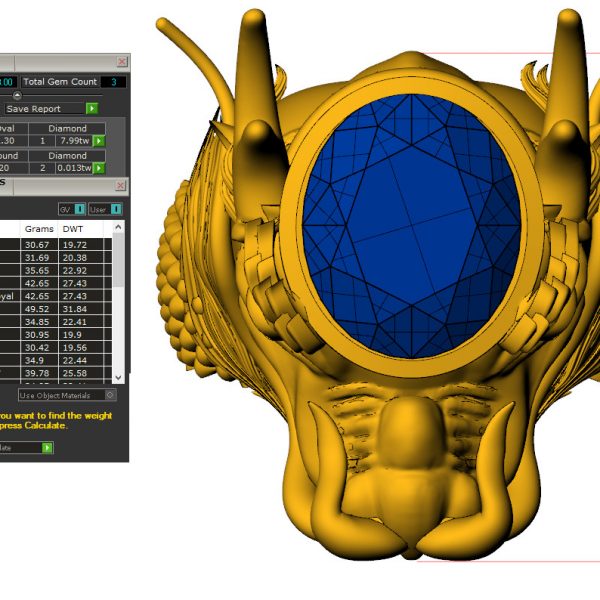Click the Total Gem Count field
The height and width of the screenshot is (600, 600).
(112, 82)
